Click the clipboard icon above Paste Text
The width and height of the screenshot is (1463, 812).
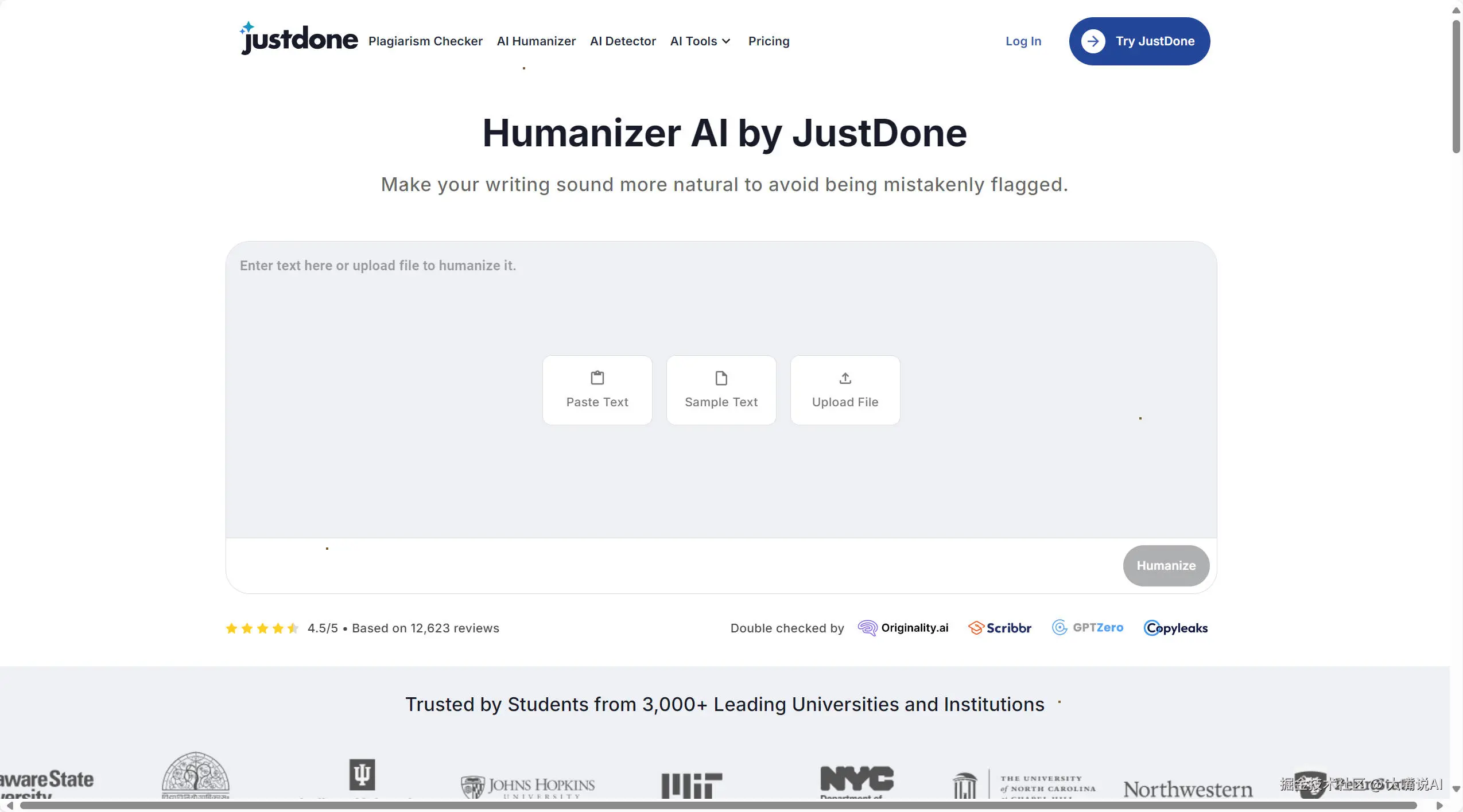pos(597,378)
